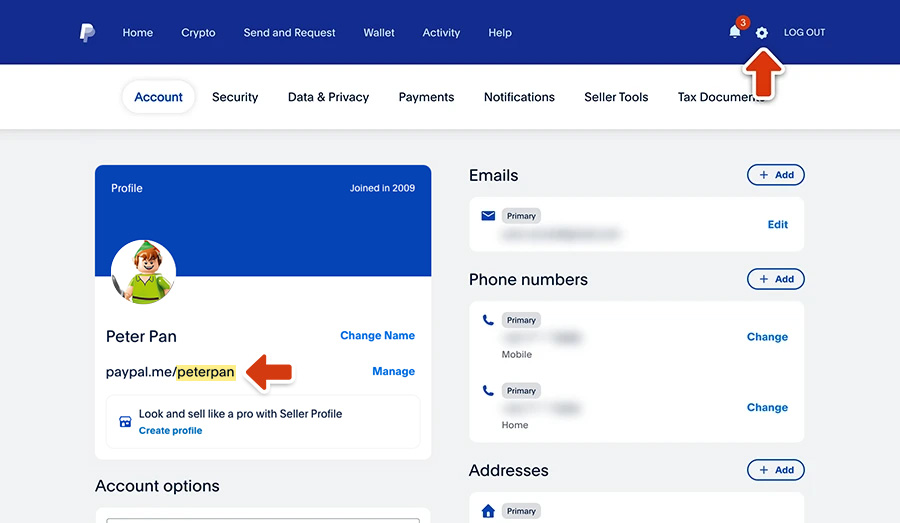
Task: Click the Home label under phone number
Action: coord(515,425)
